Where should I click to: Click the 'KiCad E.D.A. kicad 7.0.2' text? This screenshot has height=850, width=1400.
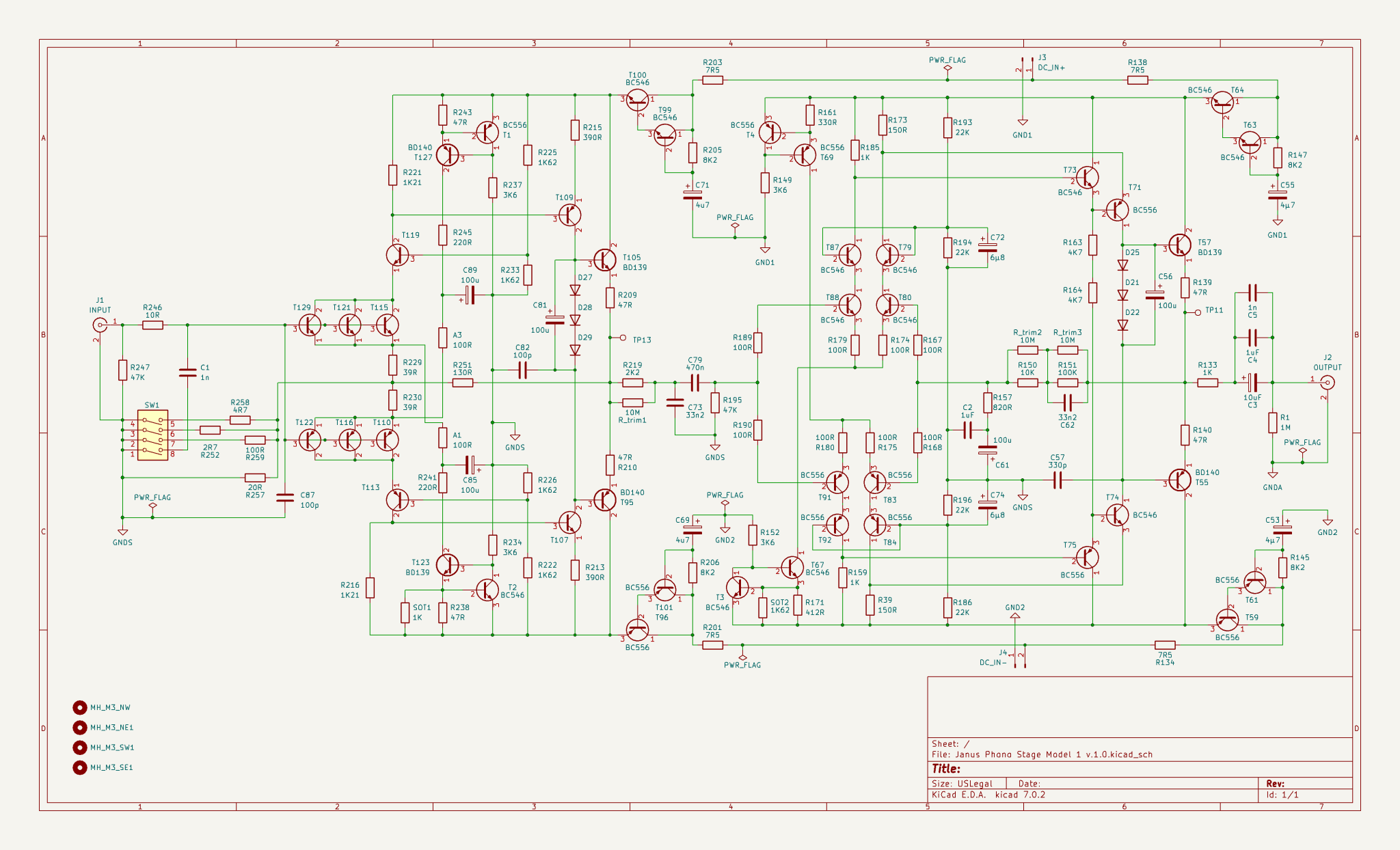coord(988,795)
